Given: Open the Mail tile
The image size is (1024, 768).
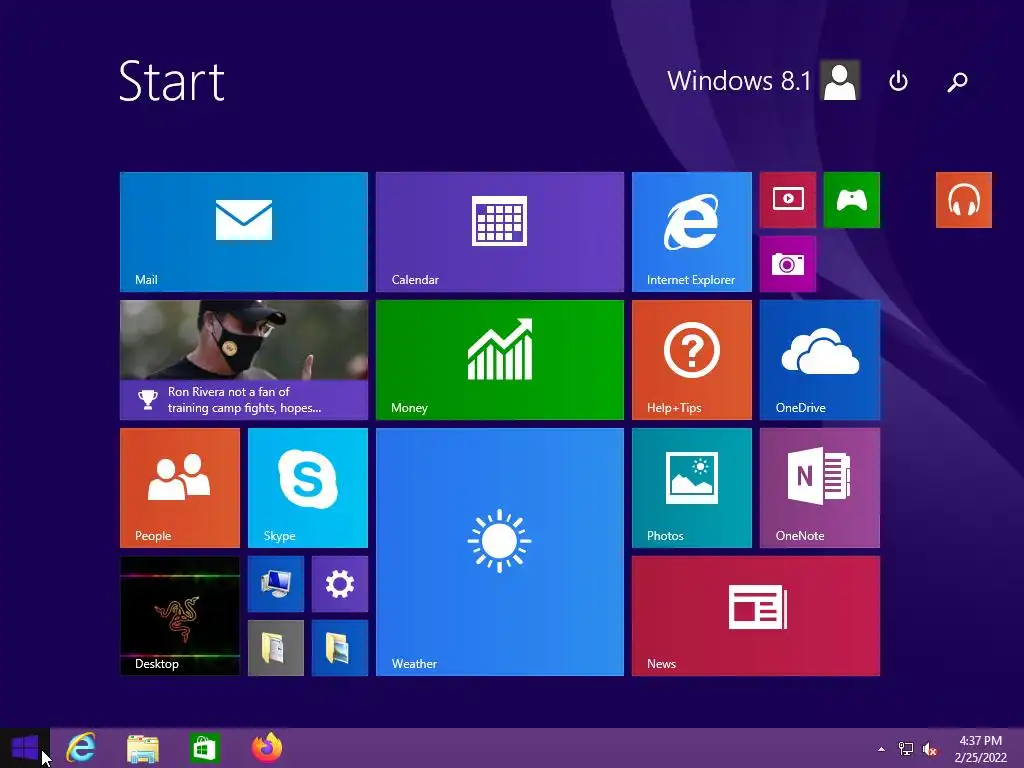Looking at the screenshot, I should [244, 232].
